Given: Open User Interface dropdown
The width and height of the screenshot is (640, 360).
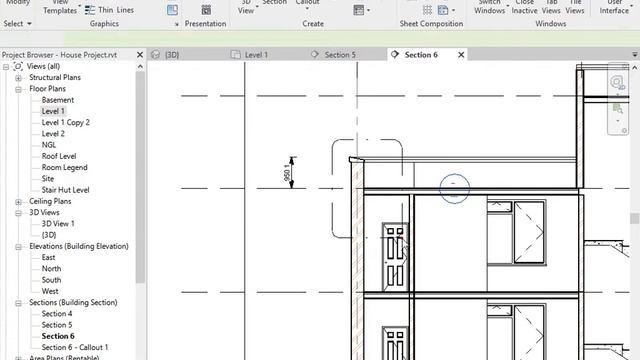Looking at the screenshot, I should (615, 7).
